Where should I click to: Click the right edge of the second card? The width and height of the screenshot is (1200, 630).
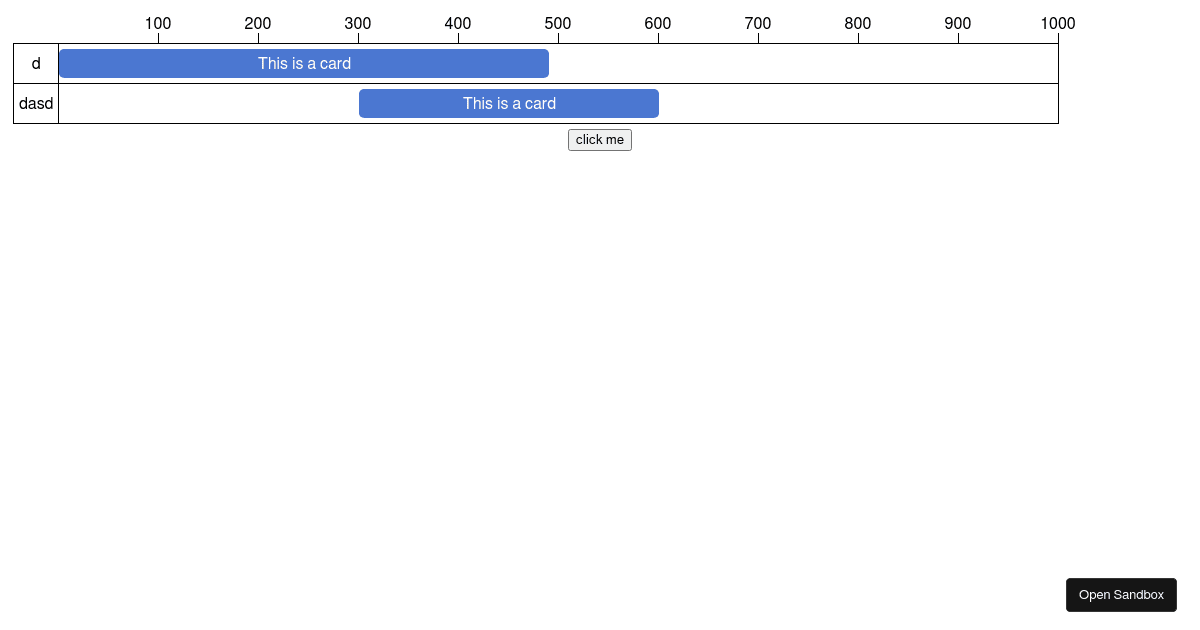(x=657, y=103)
